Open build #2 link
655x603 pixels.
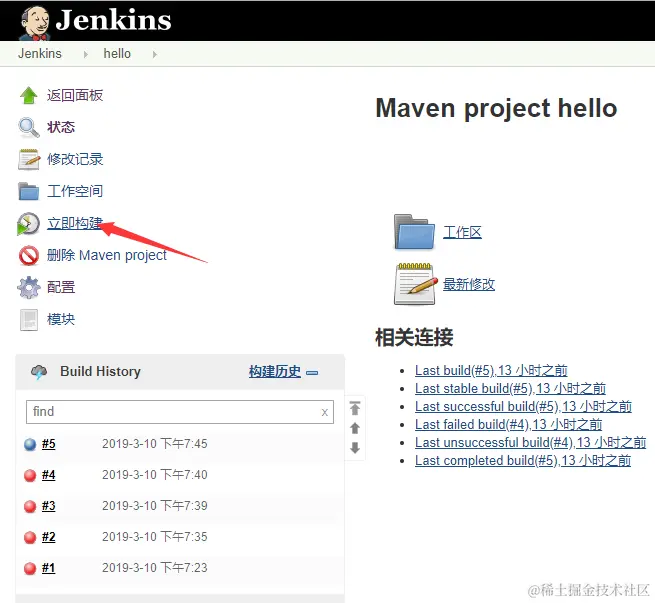[x=48, y=537]
